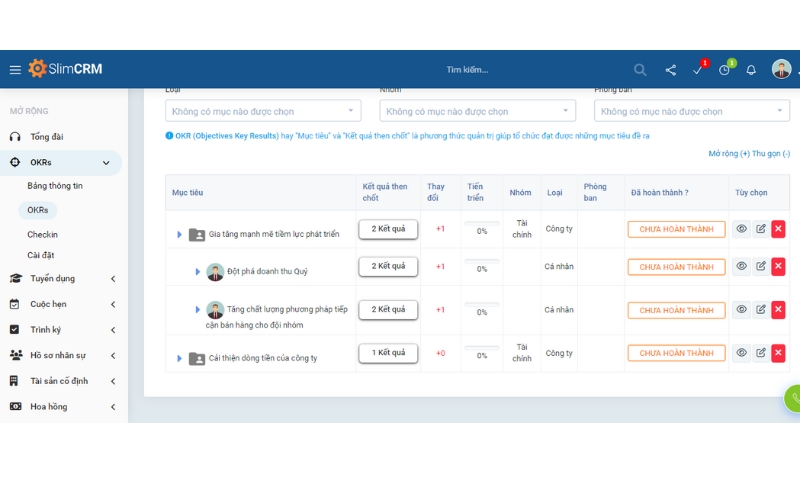Click the info icon beside OKR description
The image size is (800, 500).
(169, 136)
